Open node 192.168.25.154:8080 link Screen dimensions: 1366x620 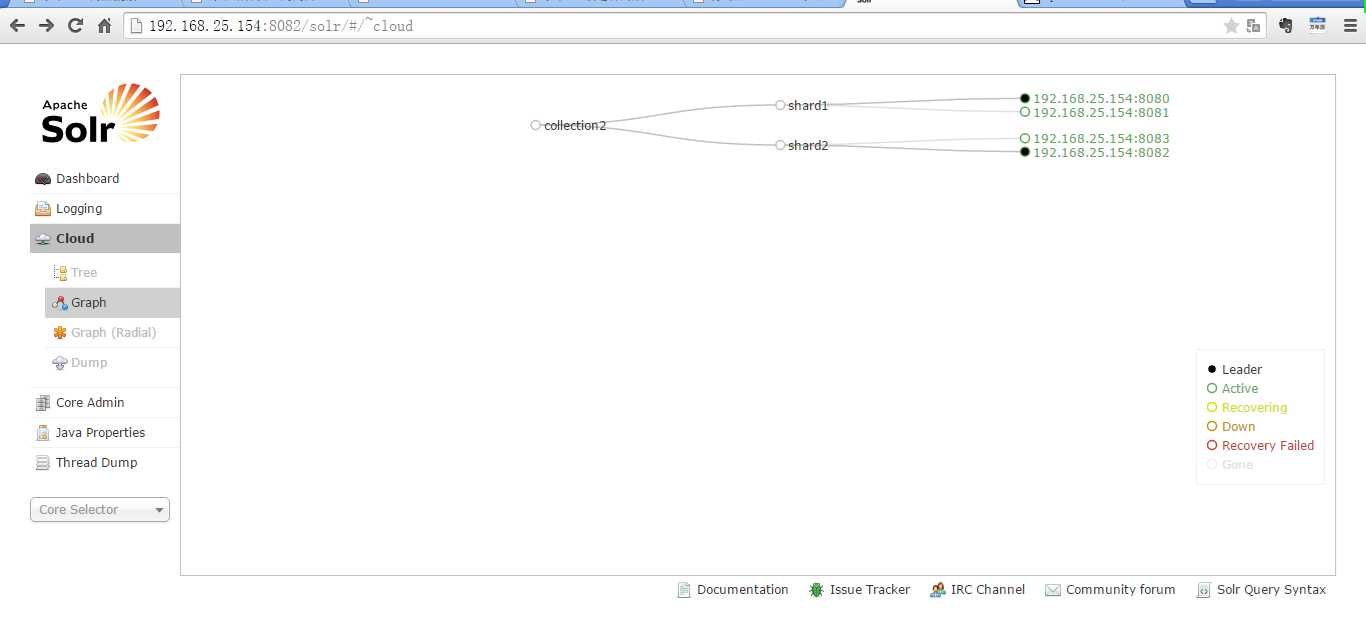pos(1101,99)
